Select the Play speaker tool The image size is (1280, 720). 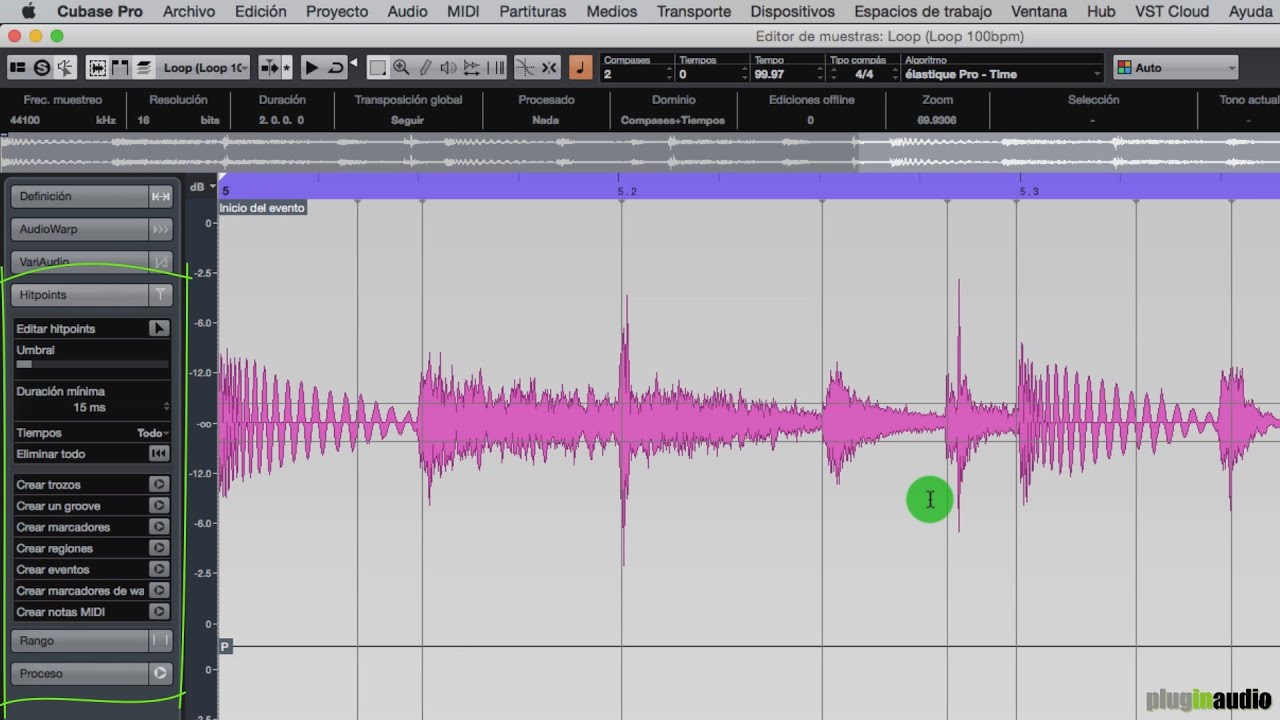[x=448, y=68]
